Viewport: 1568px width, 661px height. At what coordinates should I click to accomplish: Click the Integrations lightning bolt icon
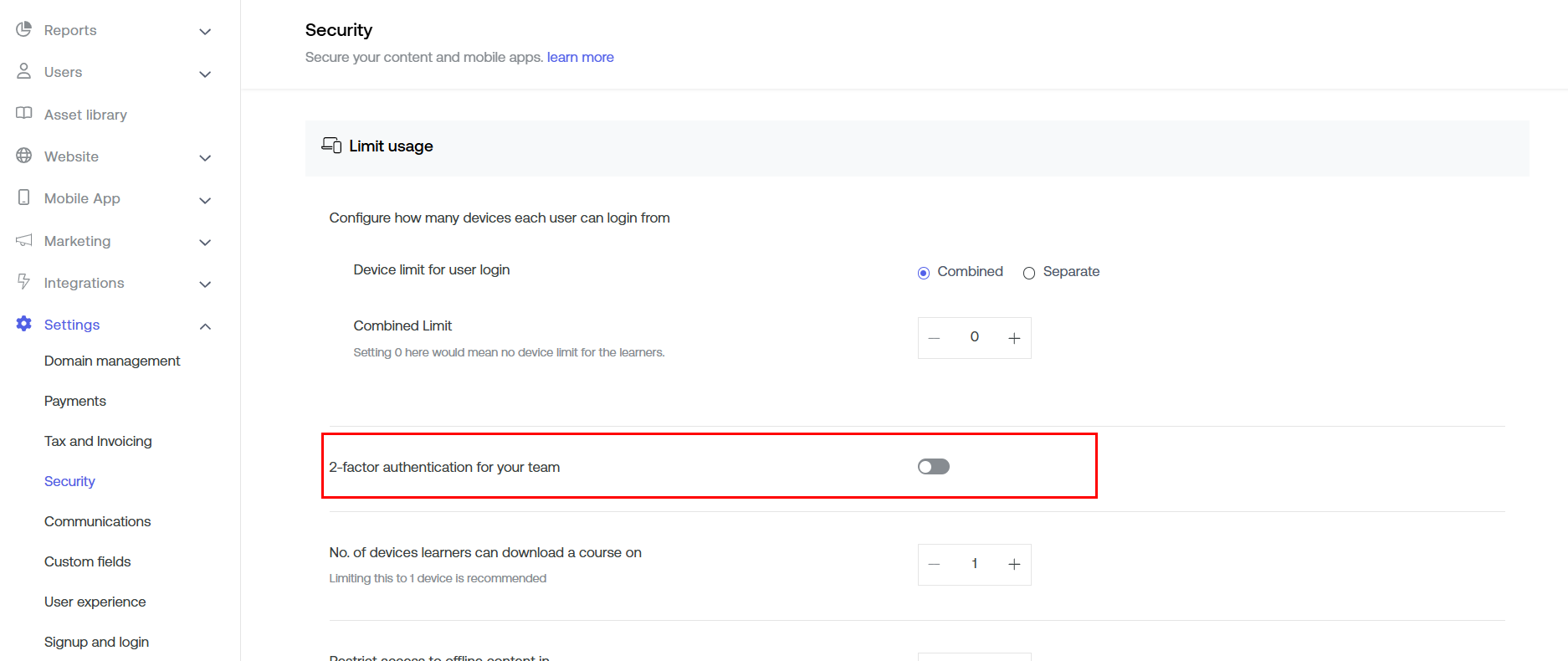23,282
